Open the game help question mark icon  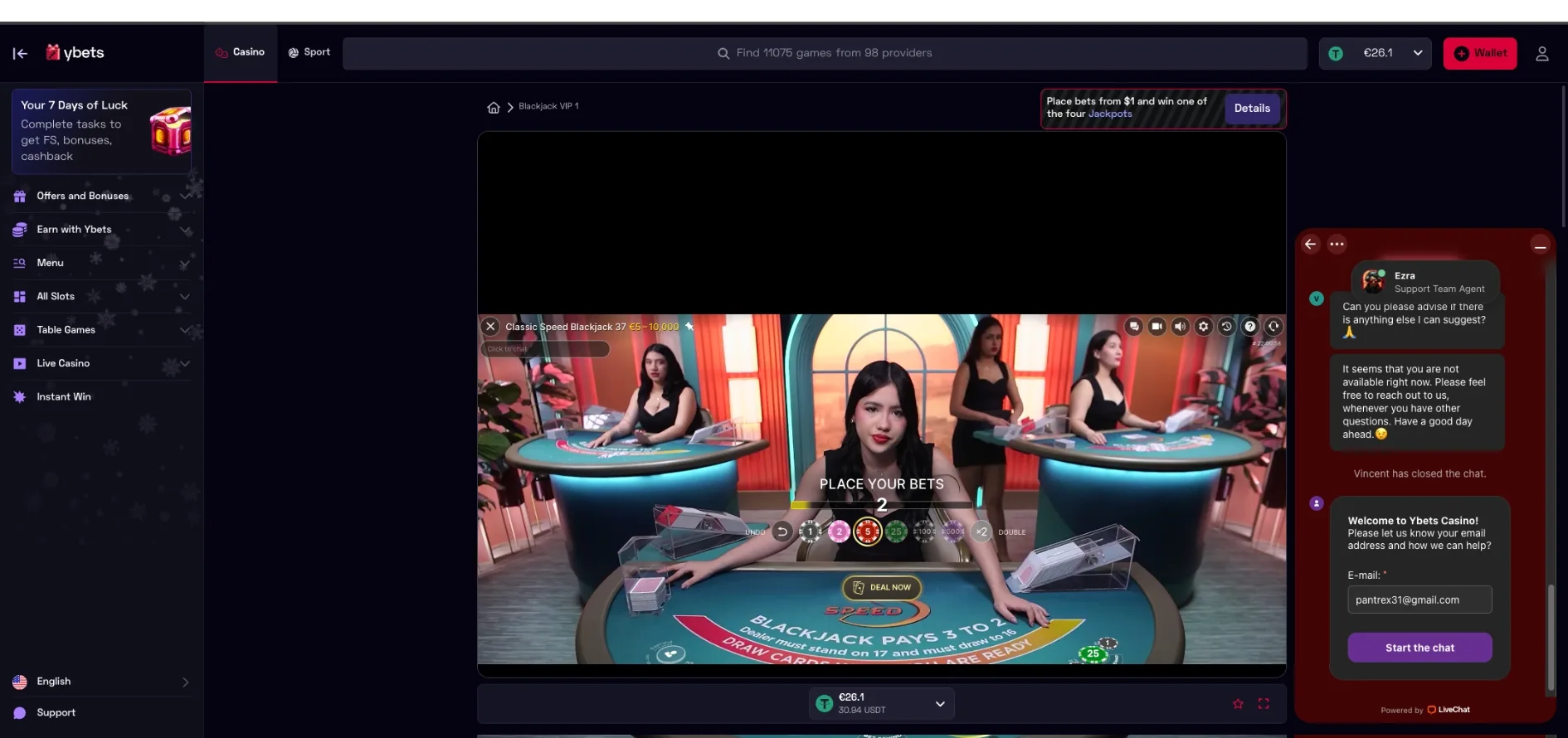[1249, 326]
